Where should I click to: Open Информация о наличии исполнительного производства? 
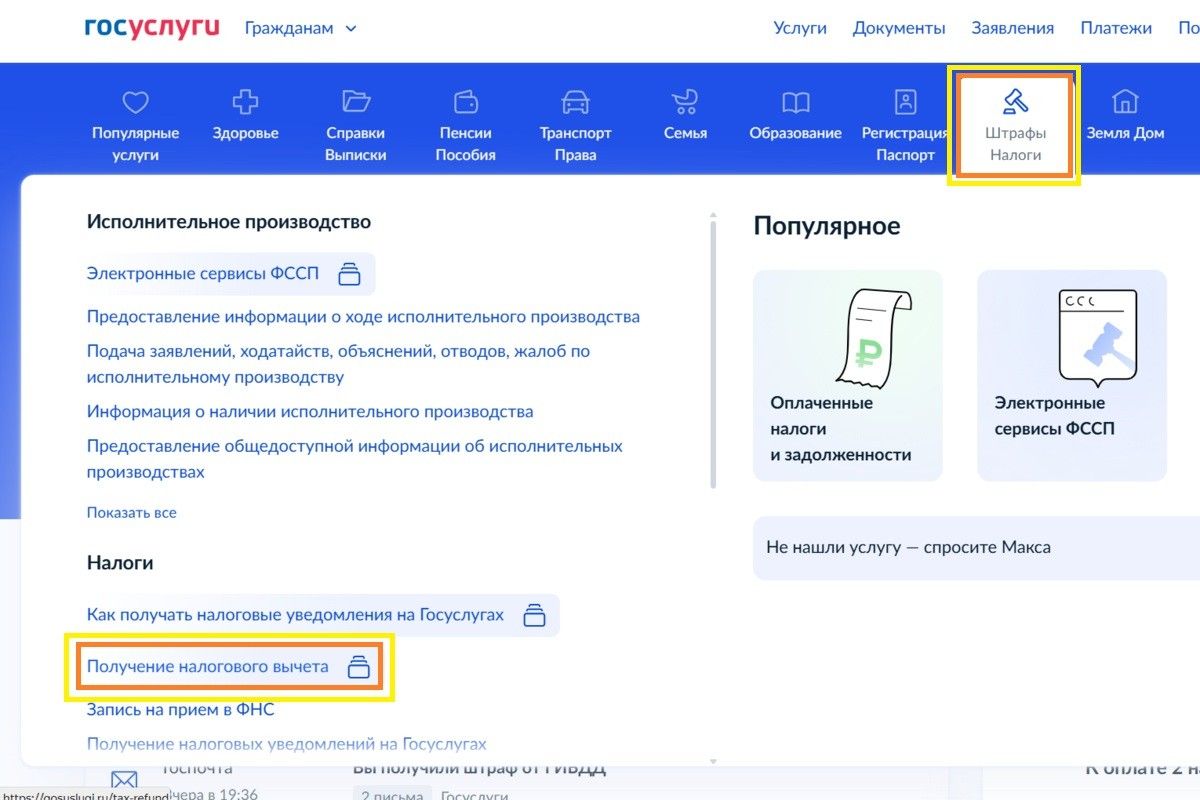pos(310,412)
